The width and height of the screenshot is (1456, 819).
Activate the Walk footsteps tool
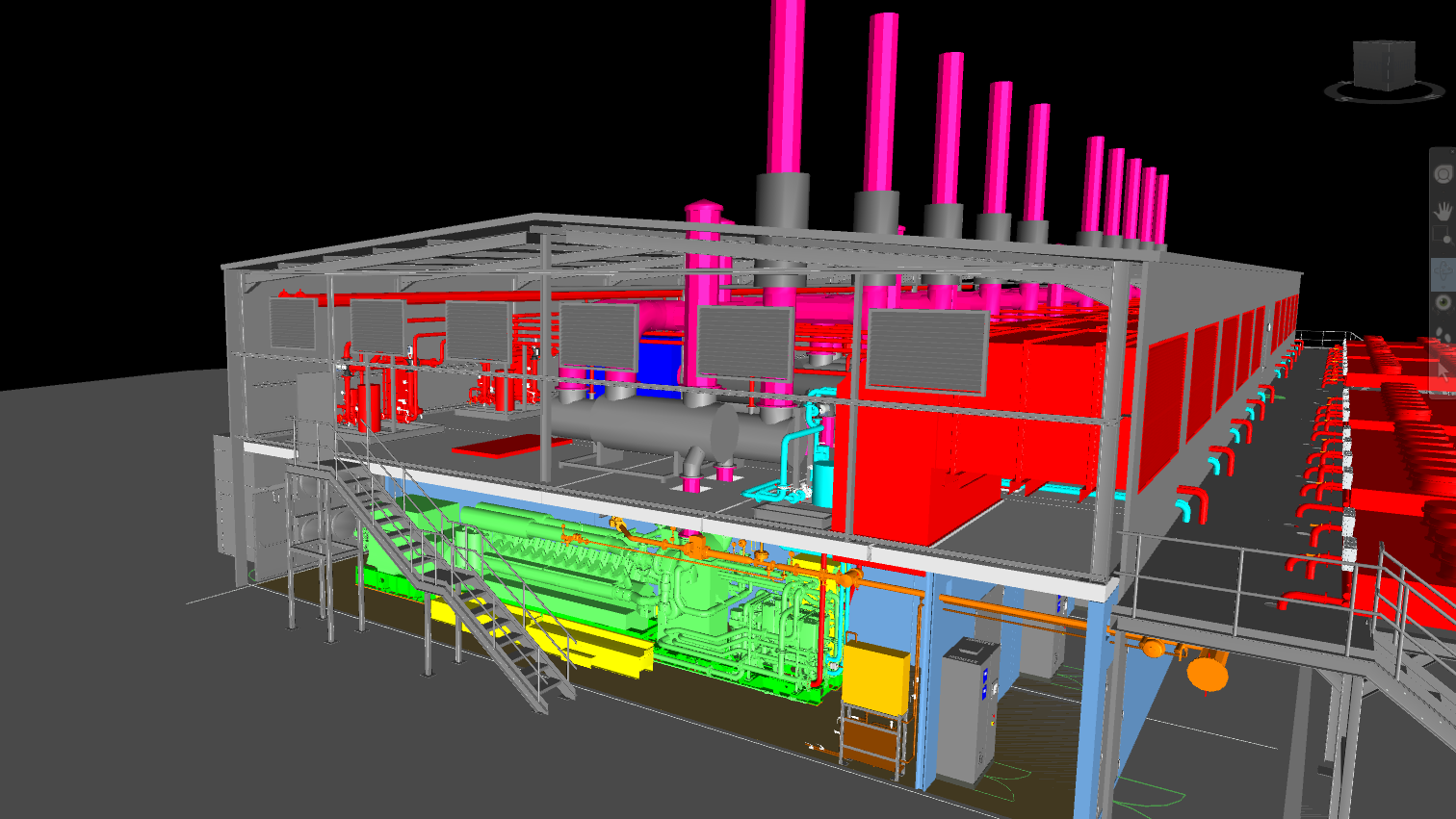click(1443, 335)
